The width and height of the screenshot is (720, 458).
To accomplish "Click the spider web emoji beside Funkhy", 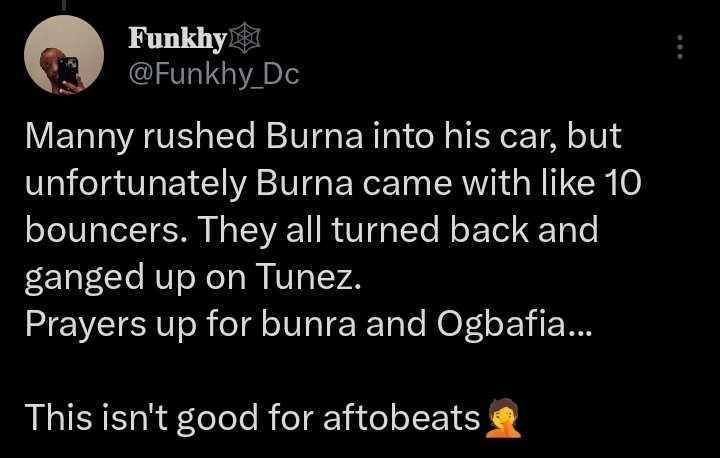I will [244, 40].
